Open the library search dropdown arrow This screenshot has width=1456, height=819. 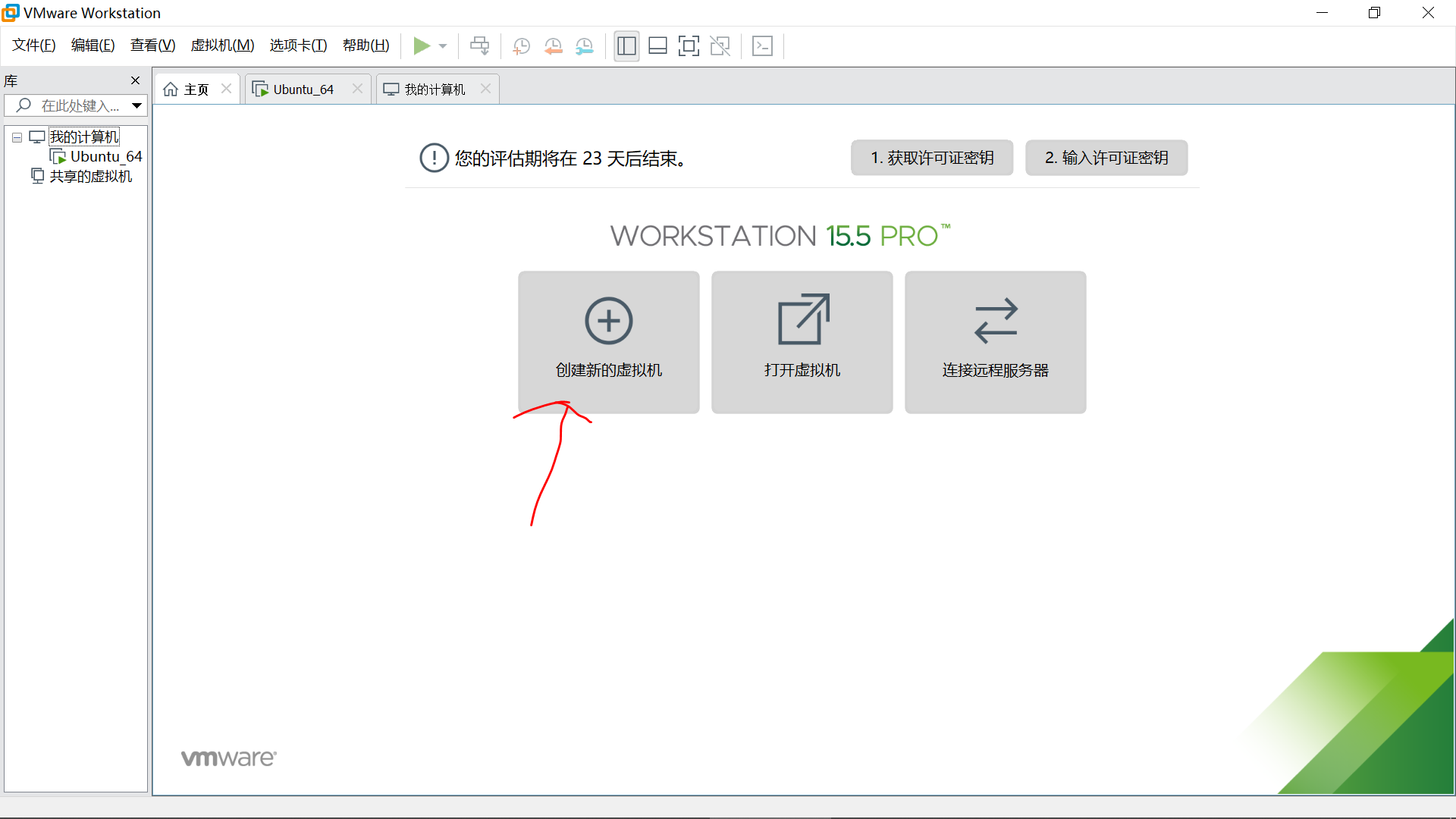136,105
